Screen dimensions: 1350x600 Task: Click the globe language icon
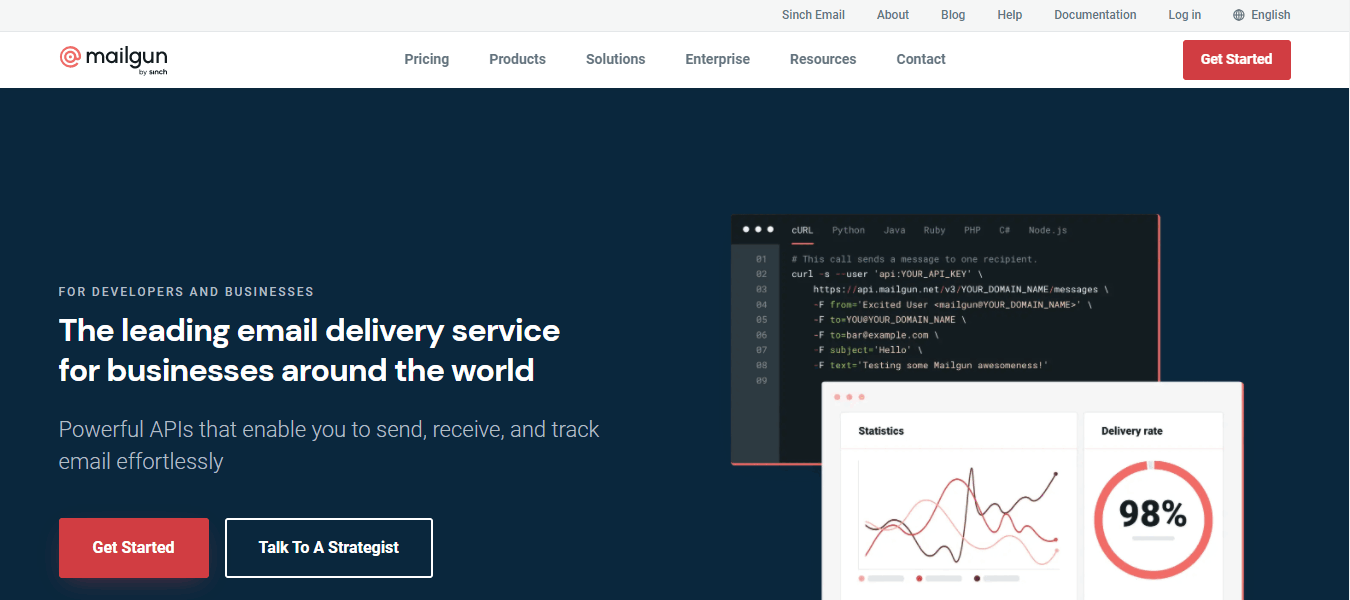(1239, 15)
